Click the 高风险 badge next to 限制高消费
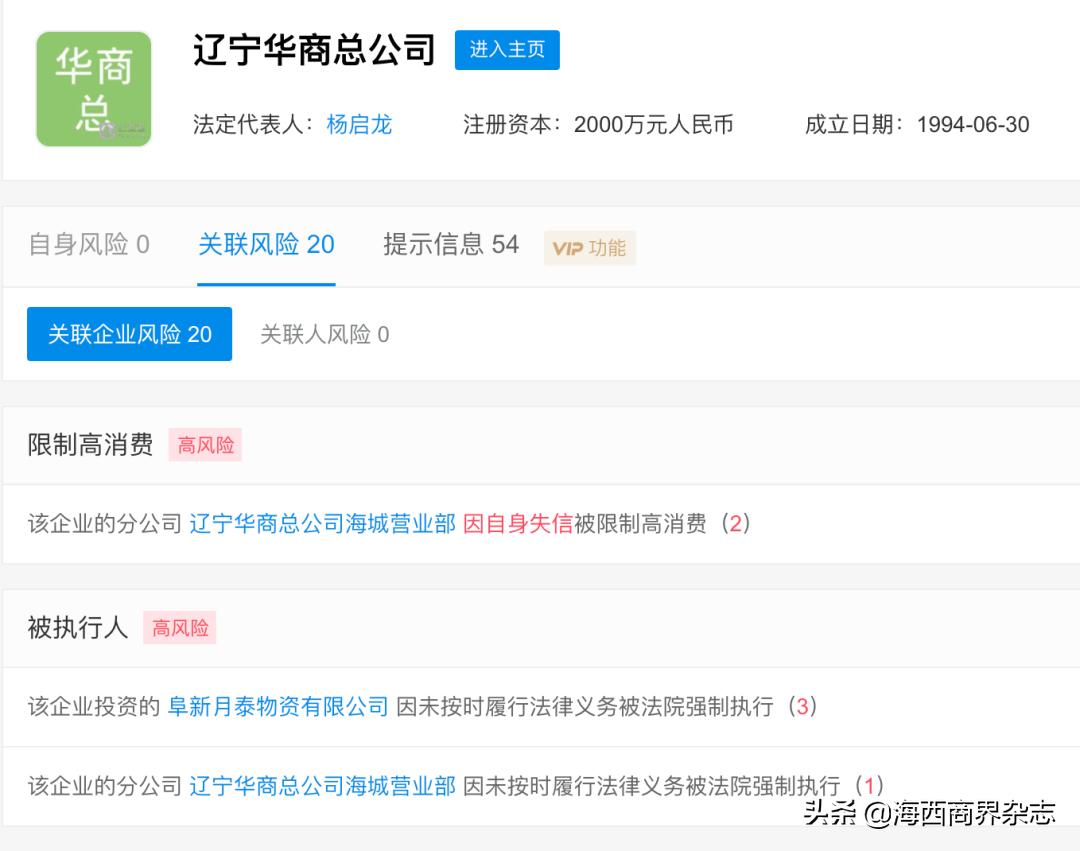This screenshot has width=1080, height=851. point(204,444)
